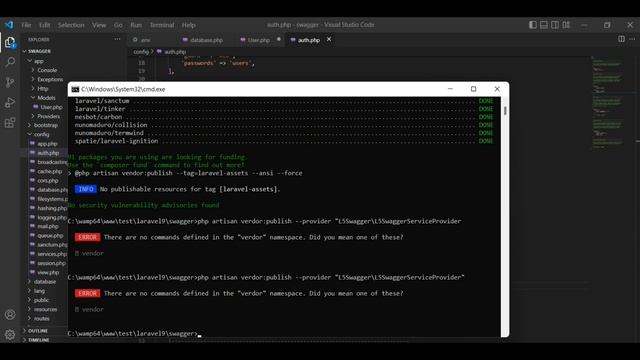640x360 pixels.
Task: Click the code minimap in editor
Action: point(607,104)
